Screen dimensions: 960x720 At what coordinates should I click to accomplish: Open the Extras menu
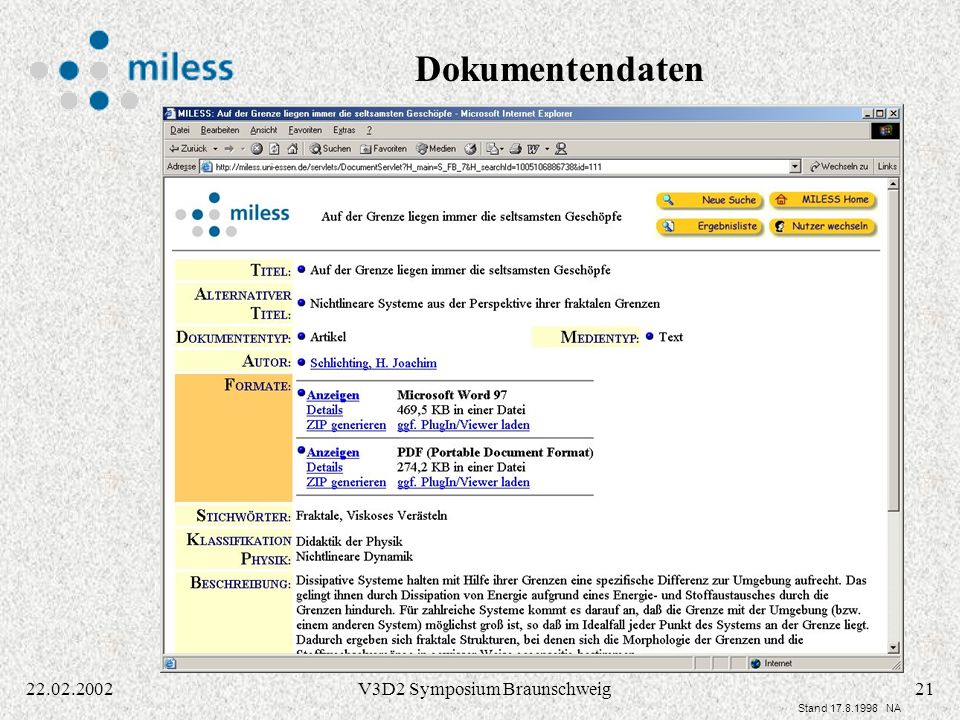[x=344, y=130]
